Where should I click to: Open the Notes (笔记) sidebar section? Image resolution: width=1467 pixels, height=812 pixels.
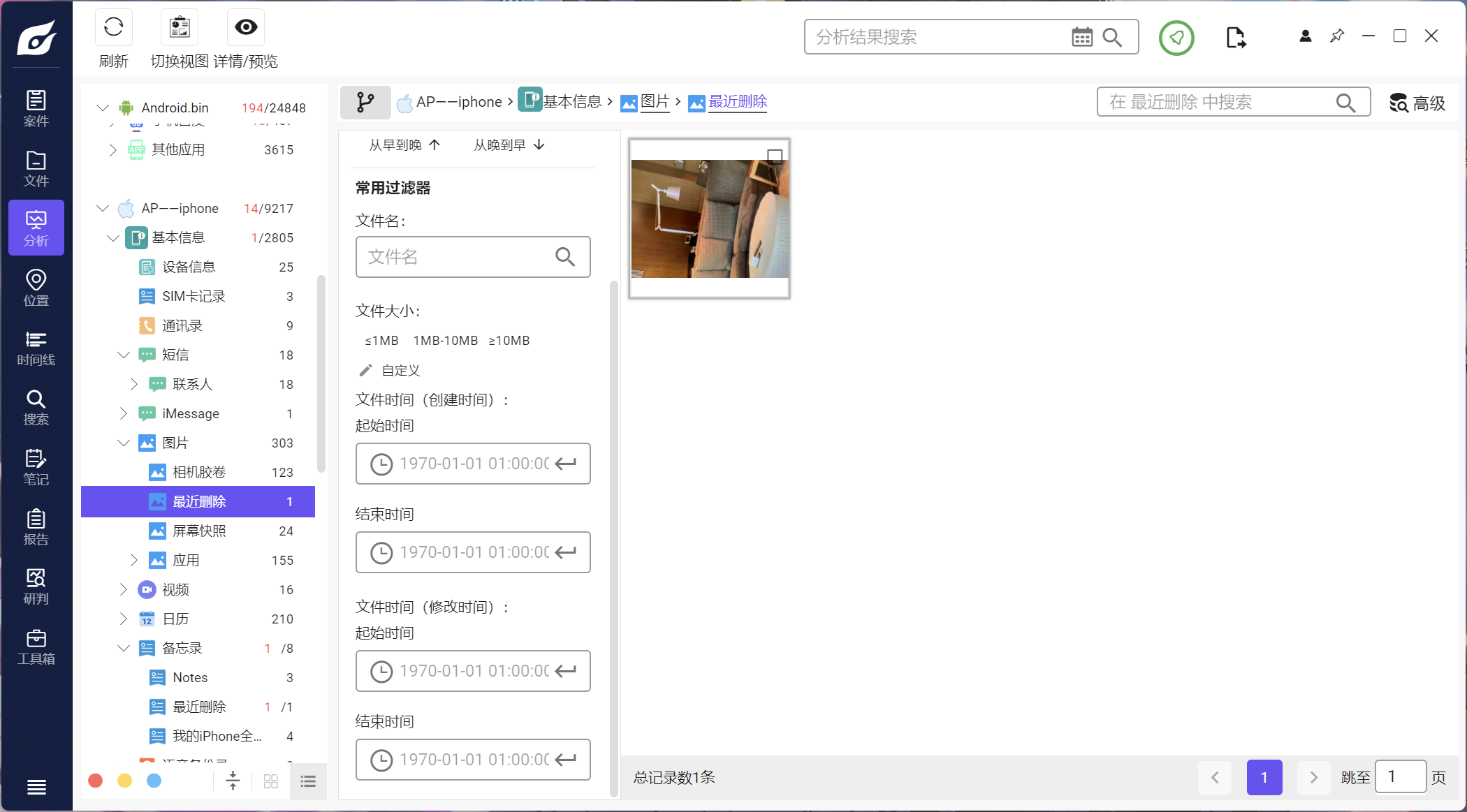[x=36, y=467]
